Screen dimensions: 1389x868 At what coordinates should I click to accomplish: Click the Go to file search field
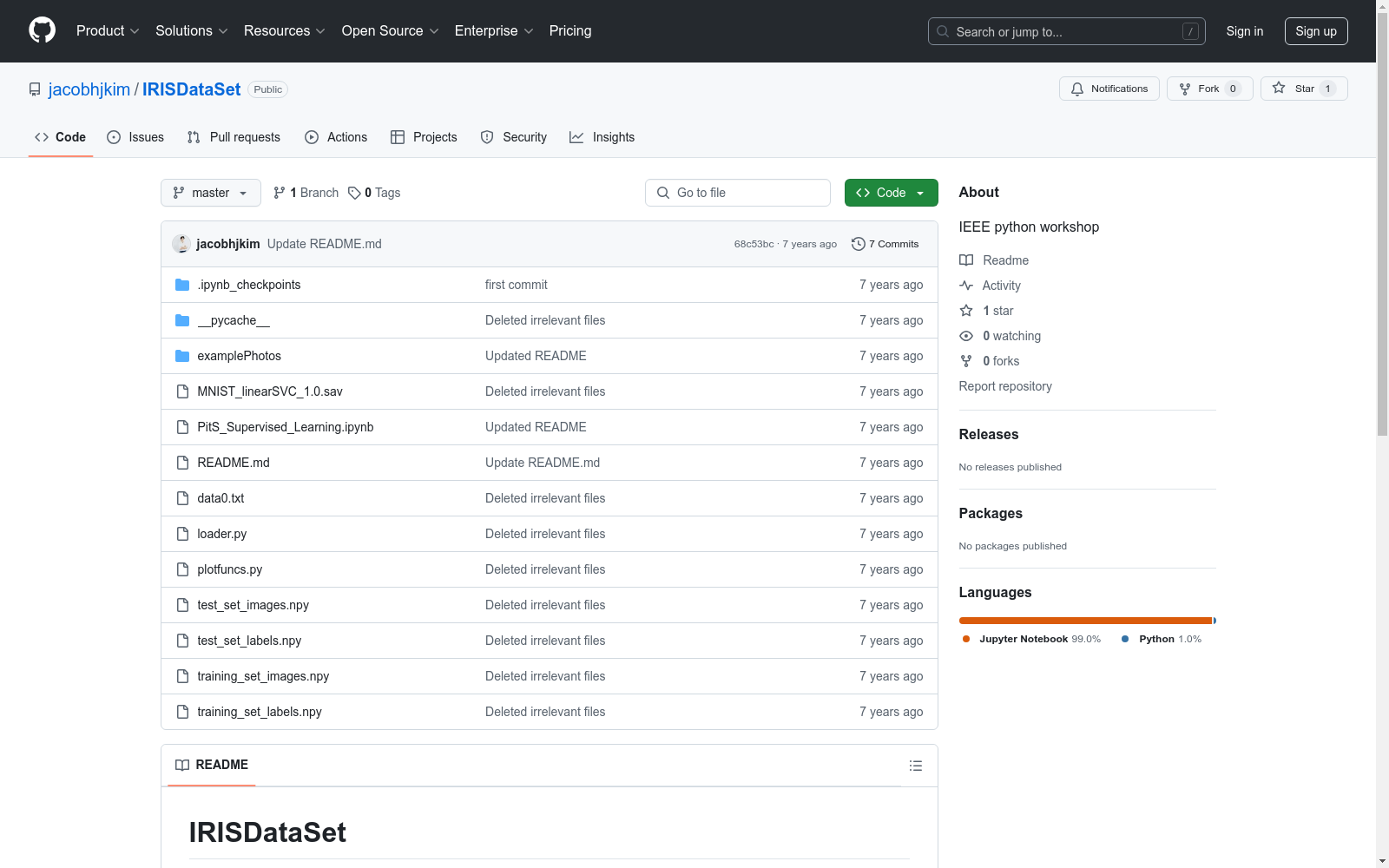click(738, 193)
